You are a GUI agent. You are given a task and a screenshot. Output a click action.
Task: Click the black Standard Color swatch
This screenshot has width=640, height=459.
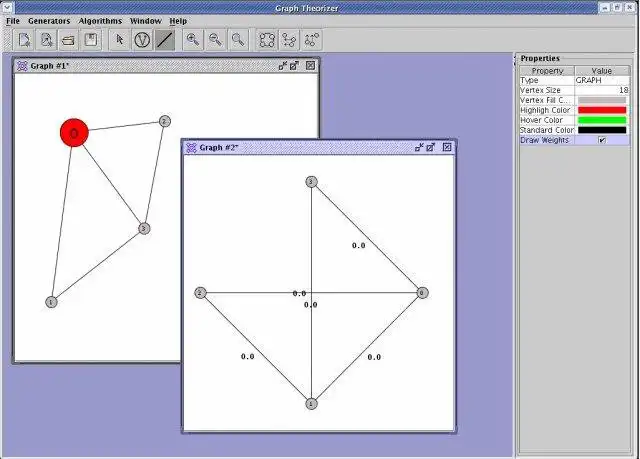click(x=602, y=130)
